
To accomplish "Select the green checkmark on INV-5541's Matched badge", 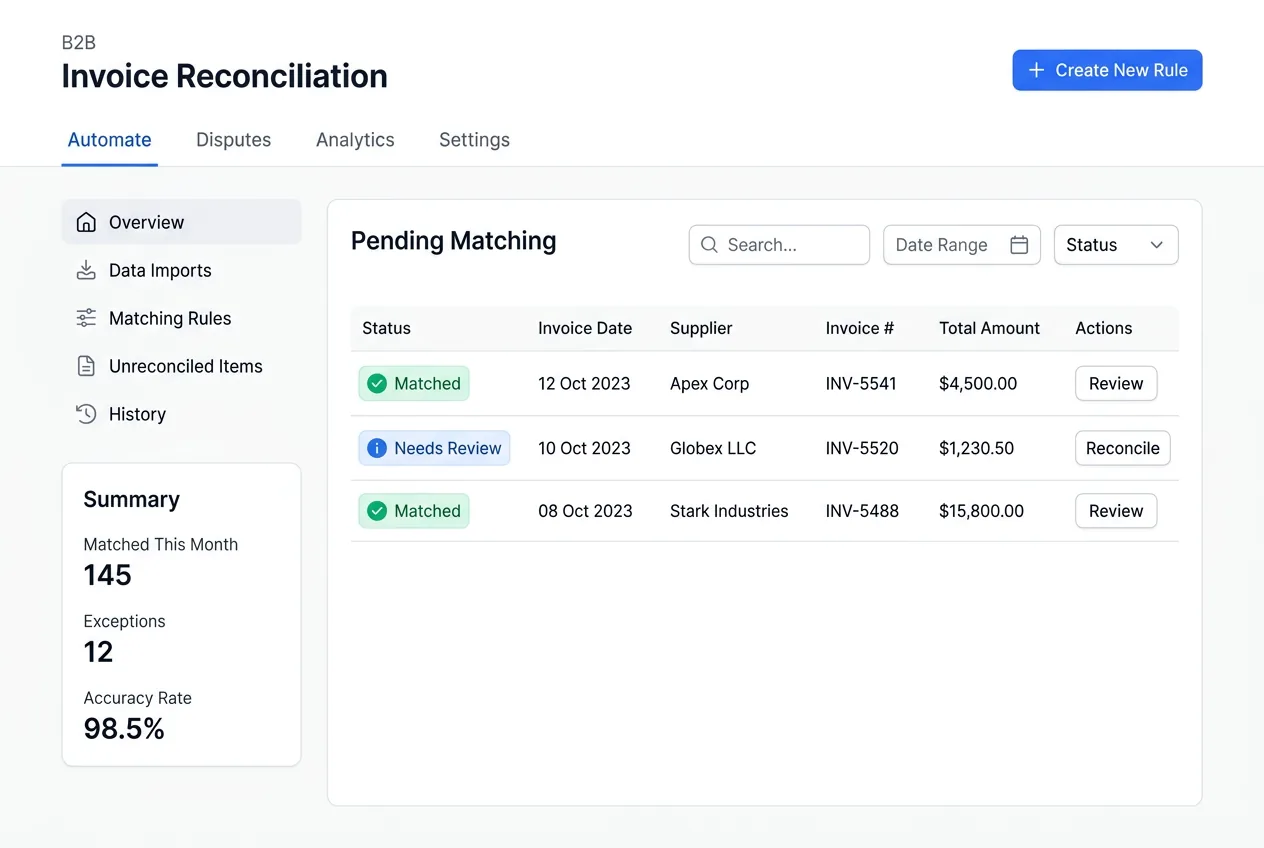I will click(377, 383).
